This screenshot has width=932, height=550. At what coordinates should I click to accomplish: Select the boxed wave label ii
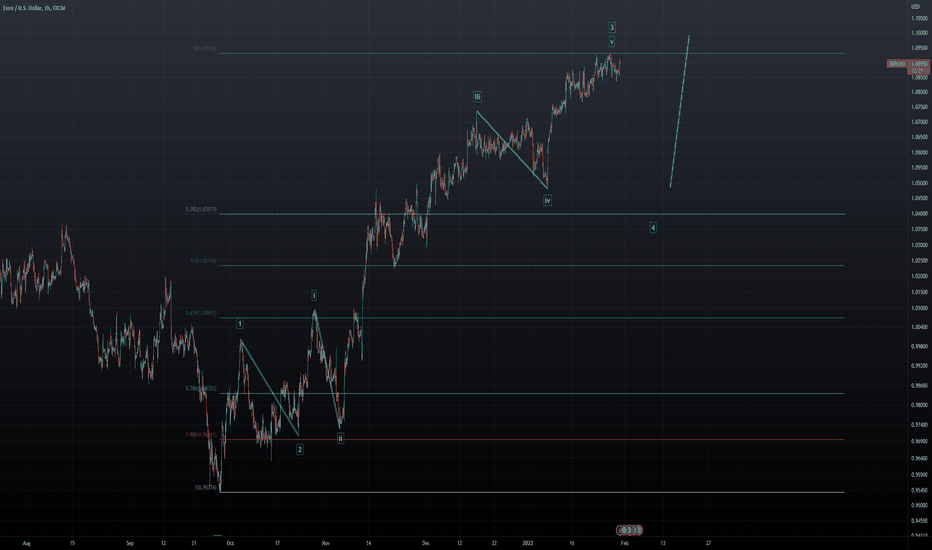(340, 438)
